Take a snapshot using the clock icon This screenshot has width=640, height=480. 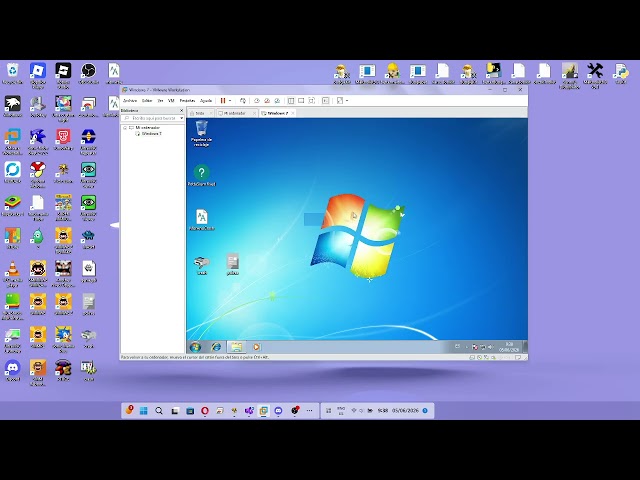pos(257,100)
